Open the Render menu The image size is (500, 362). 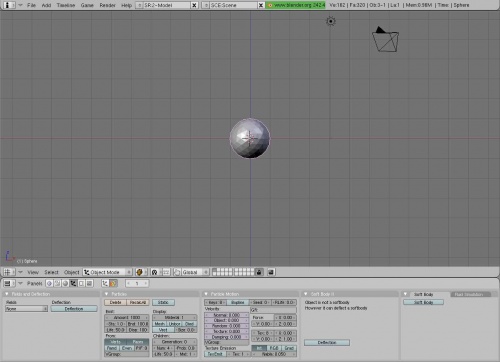(x=107, y=5)
